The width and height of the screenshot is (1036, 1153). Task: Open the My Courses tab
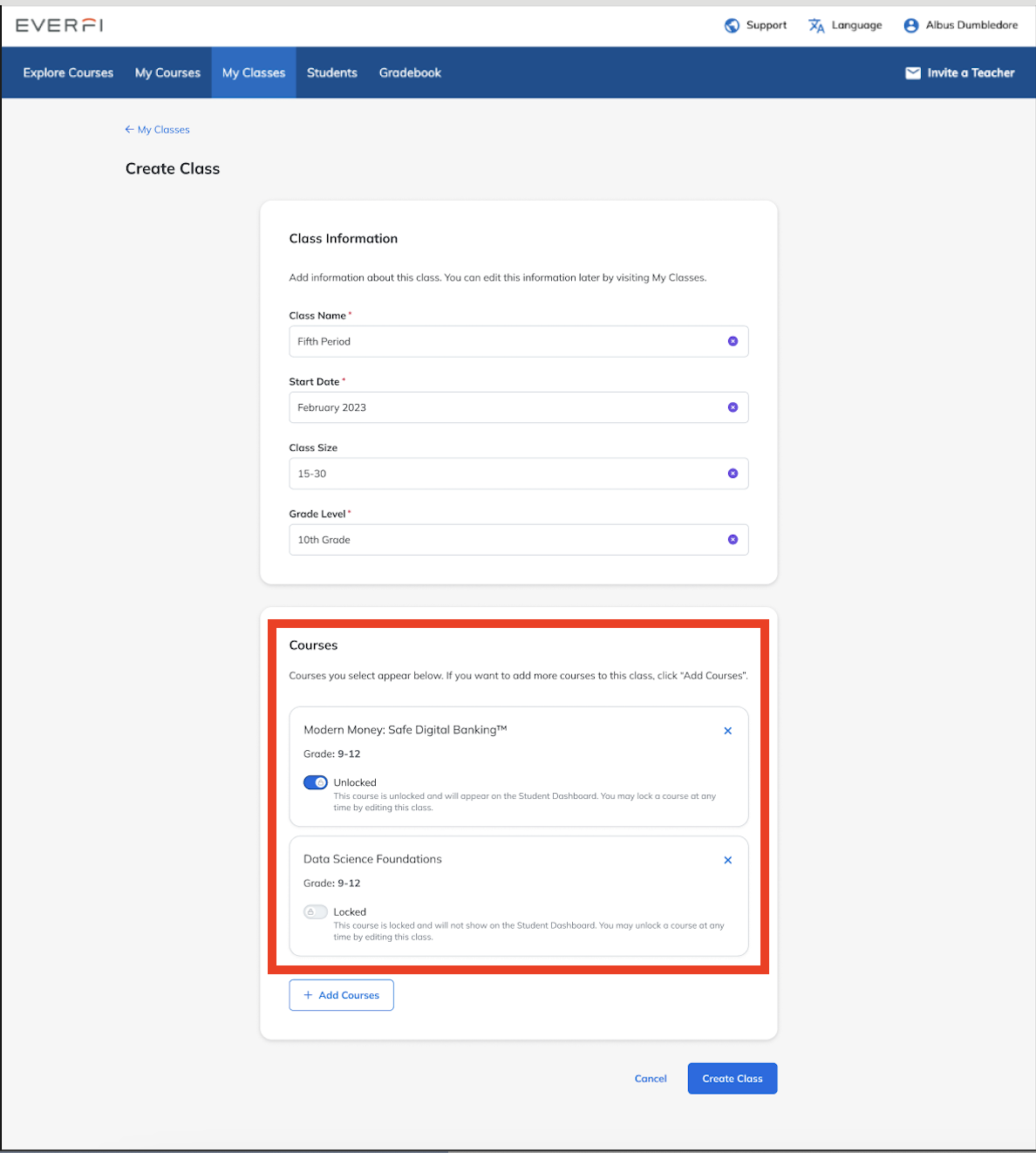coord(167,73)
